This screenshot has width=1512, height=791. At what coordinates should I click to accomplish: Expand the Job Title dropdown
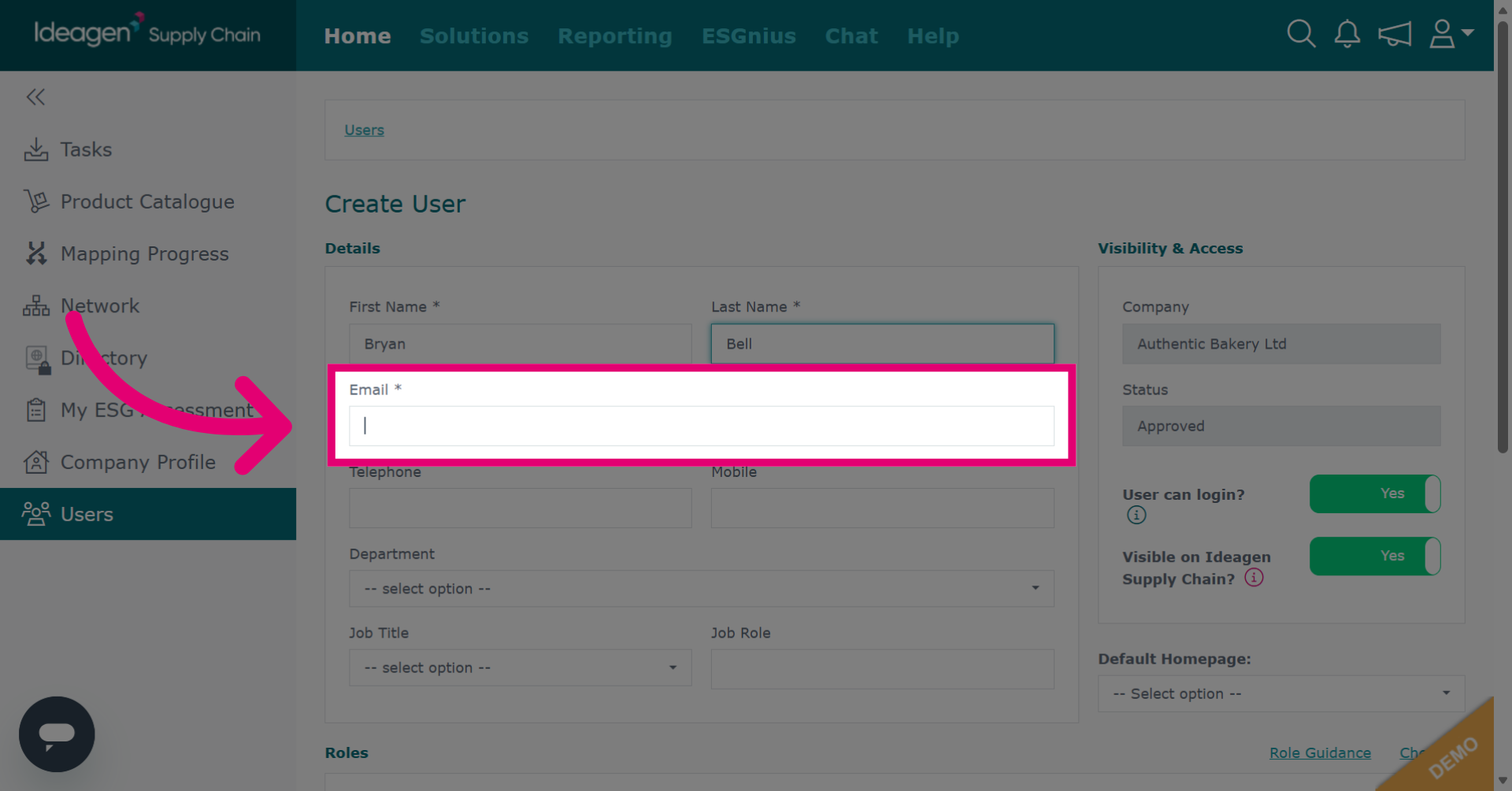tap(521, 667)
